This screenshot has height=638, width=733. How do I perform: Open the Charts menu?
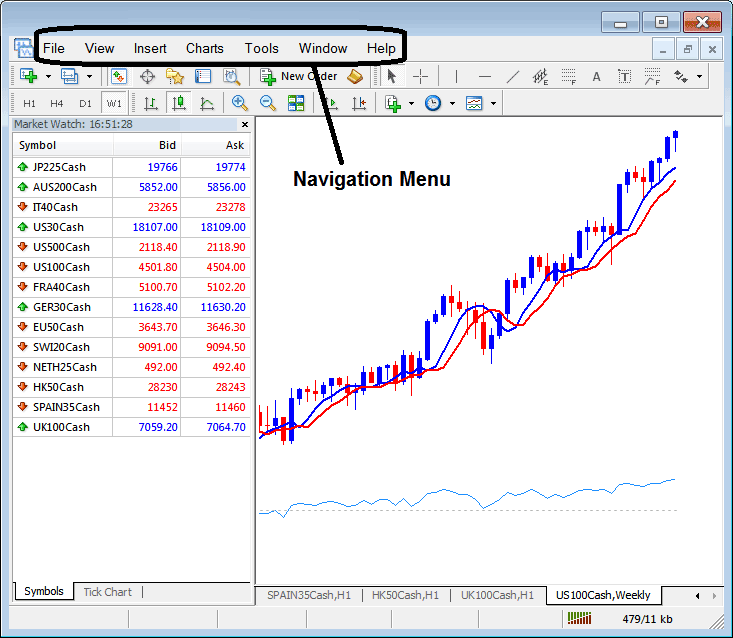[x=205, y=48]
